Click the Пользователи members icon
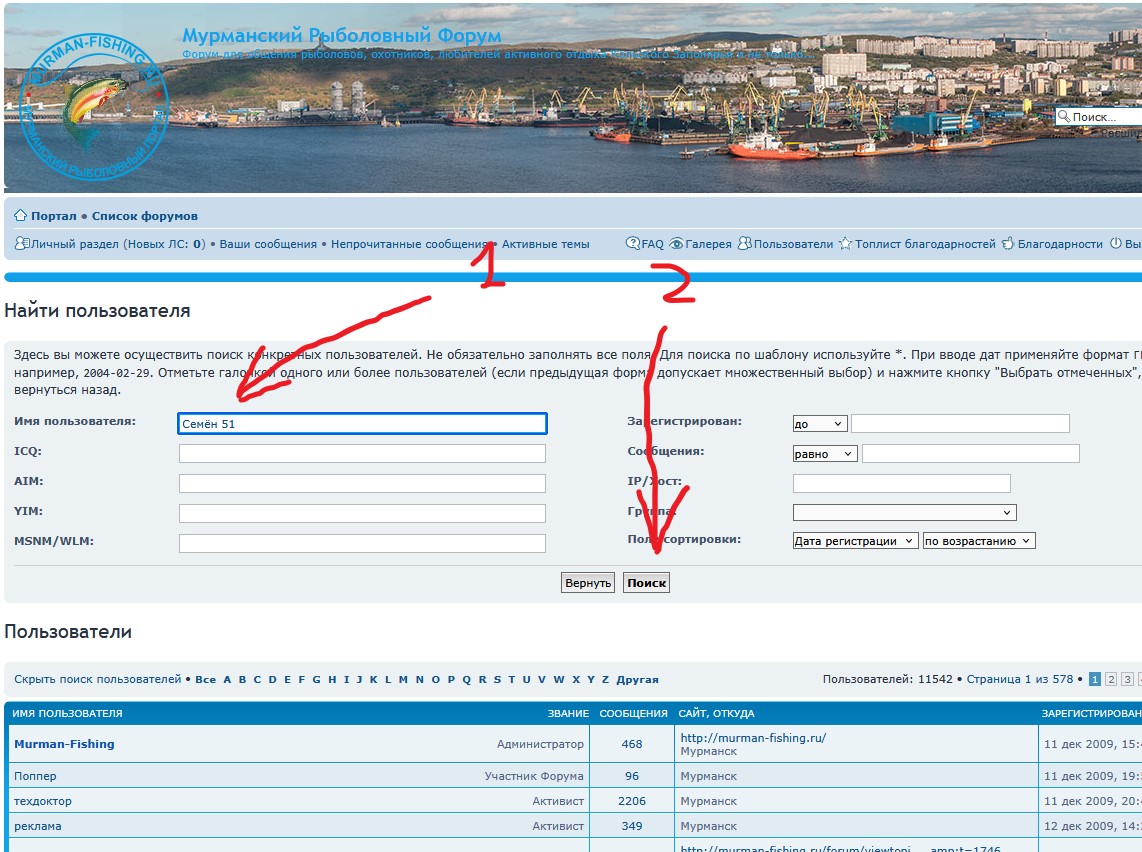 click(744, 244)
